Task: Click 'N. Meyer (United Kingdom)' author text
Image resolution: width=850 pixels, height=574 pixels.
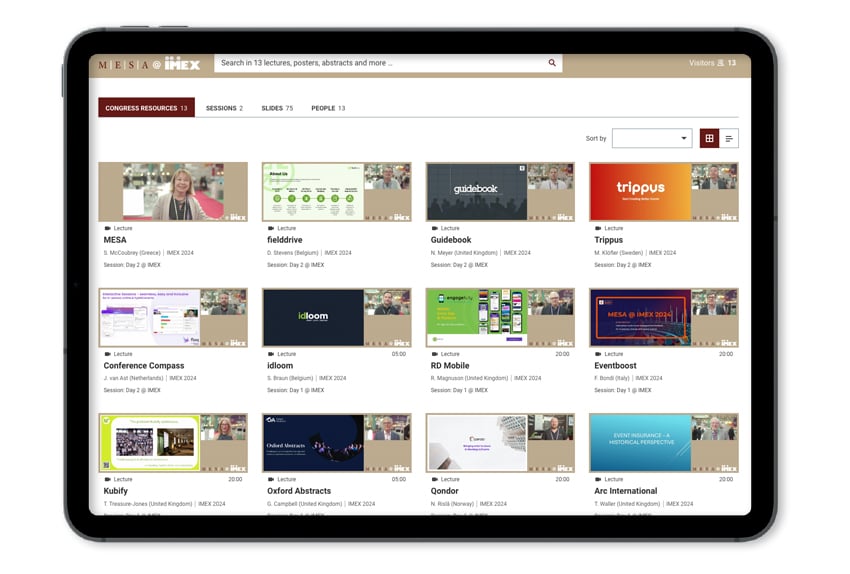Action: coord(464,253)
